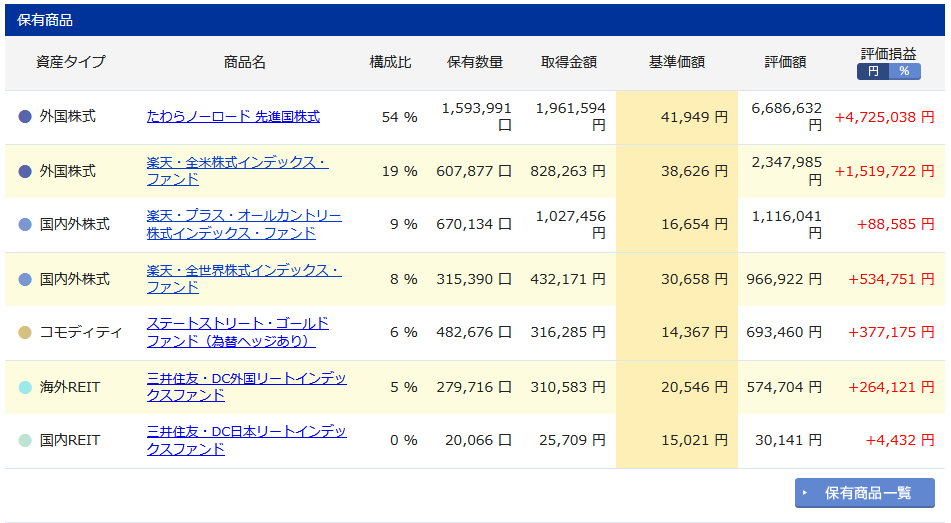This screenshot has width=951, height=523.
Task: Open 楽天・全世界株式インデックス・ファンド link
Action: (x=244, y=279)
